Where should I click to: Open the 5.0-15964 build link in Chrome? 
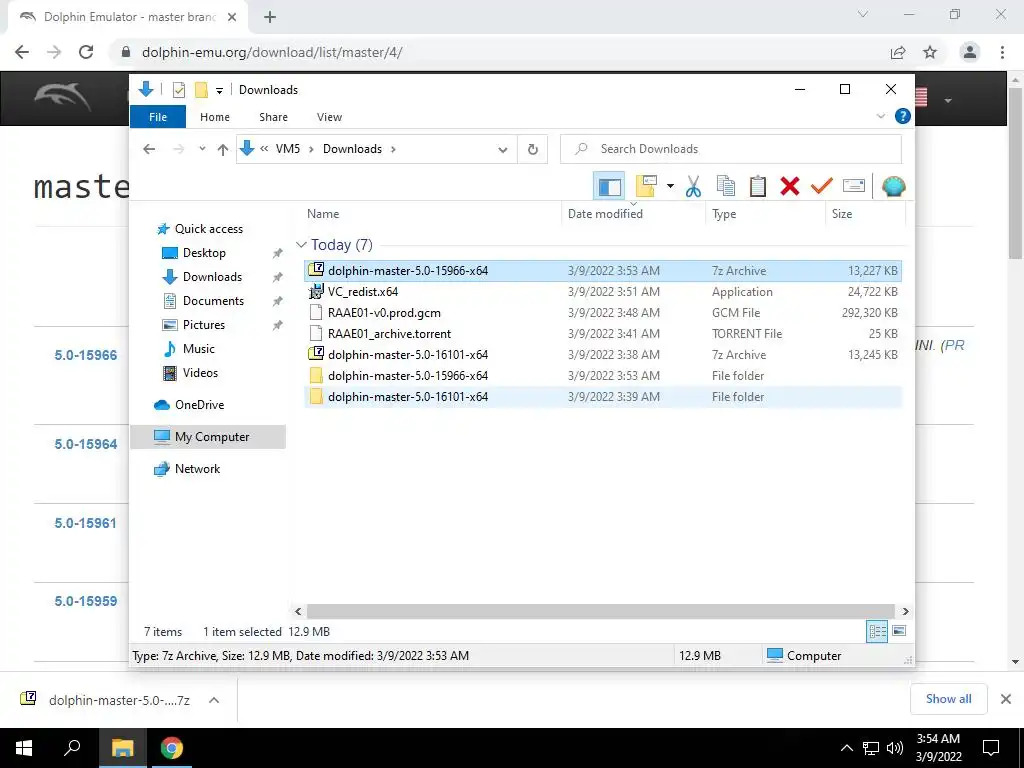tap(86, 444)
